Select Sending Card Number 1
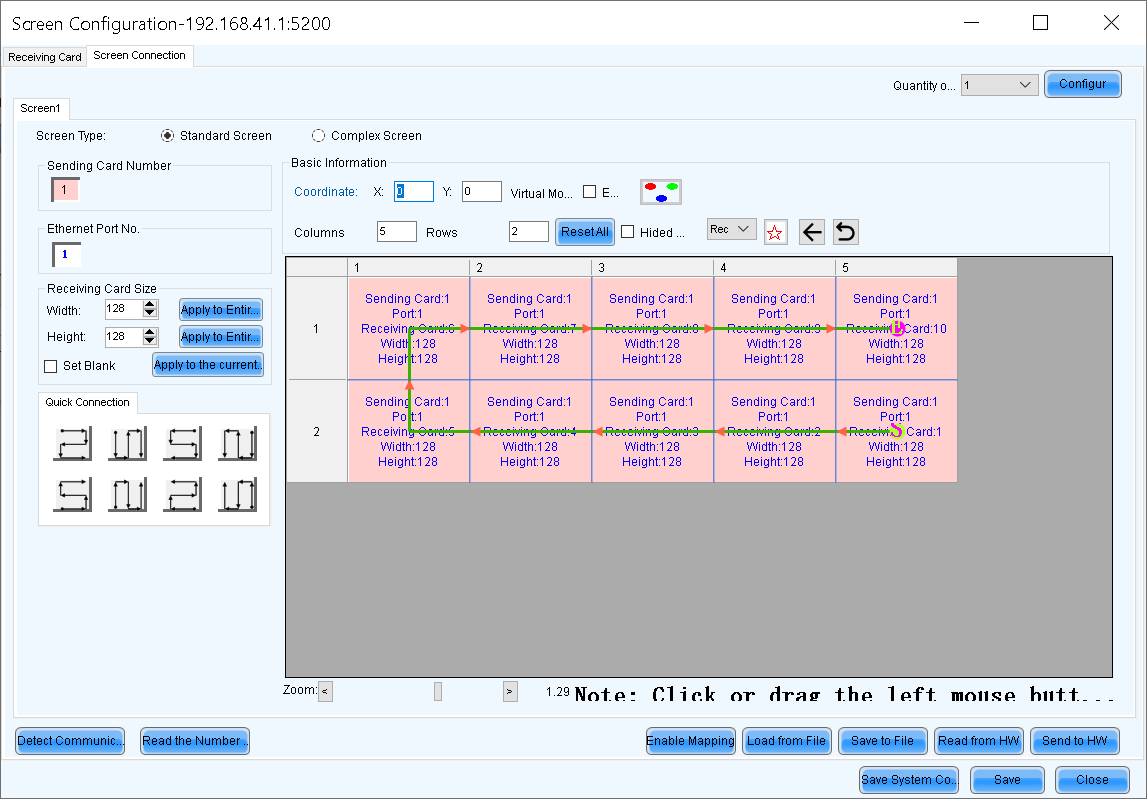This screenshot has width=1147, height=799. [65, 190]
